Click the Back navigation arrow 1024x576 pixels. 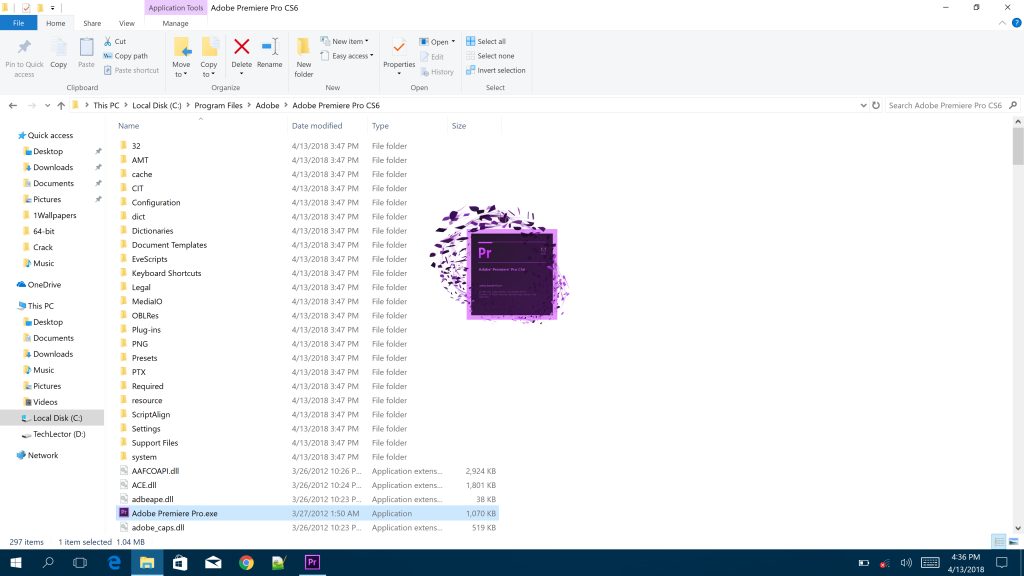(x=13, y=105)
